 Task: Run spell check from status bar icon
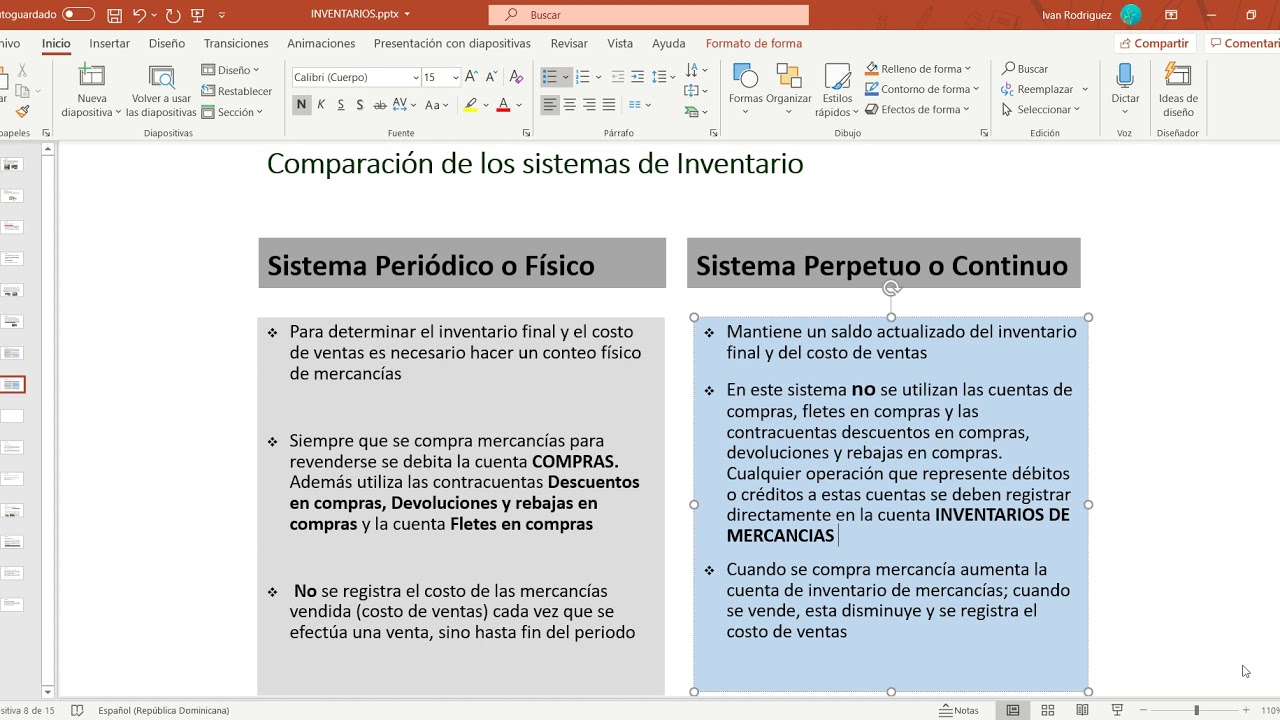coord(77,710)
